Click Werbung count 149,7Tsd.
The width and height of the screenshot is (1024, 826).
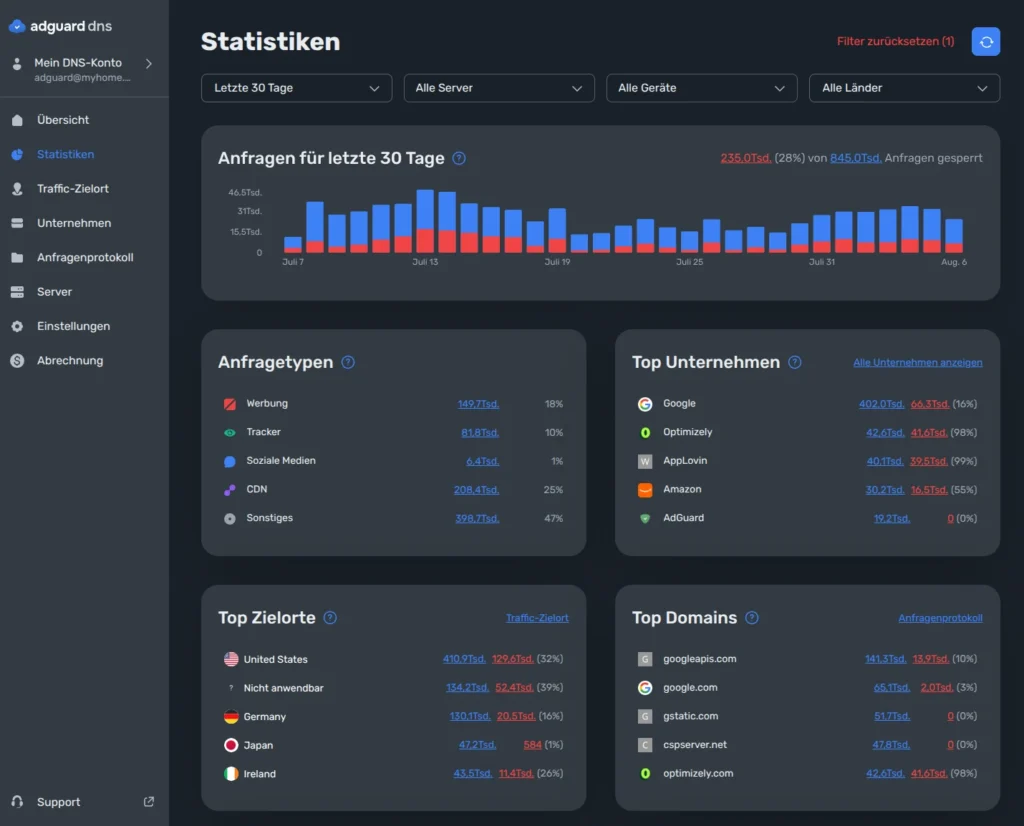click(x=478, y=404)
